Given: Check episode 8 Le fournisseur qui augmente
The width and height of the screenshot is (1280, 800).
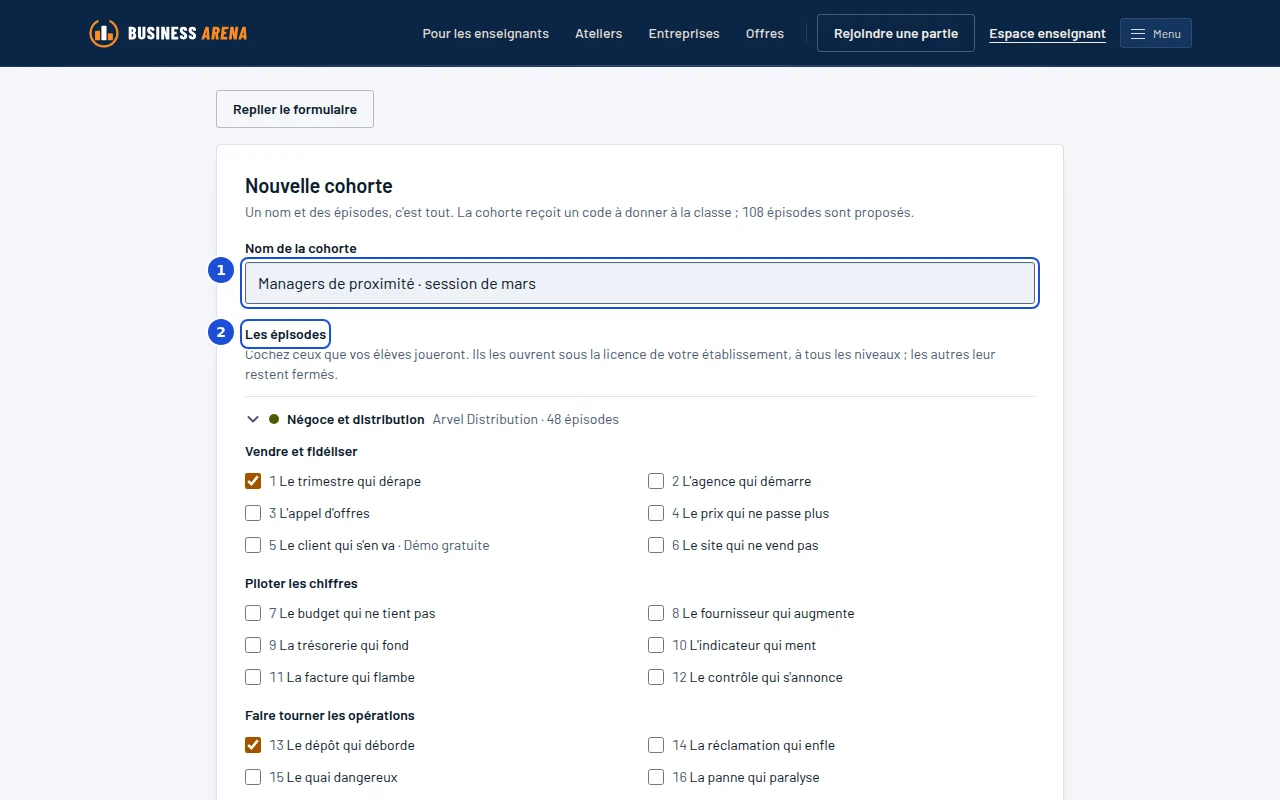Looking at the screenshot, I should (656, 613).
